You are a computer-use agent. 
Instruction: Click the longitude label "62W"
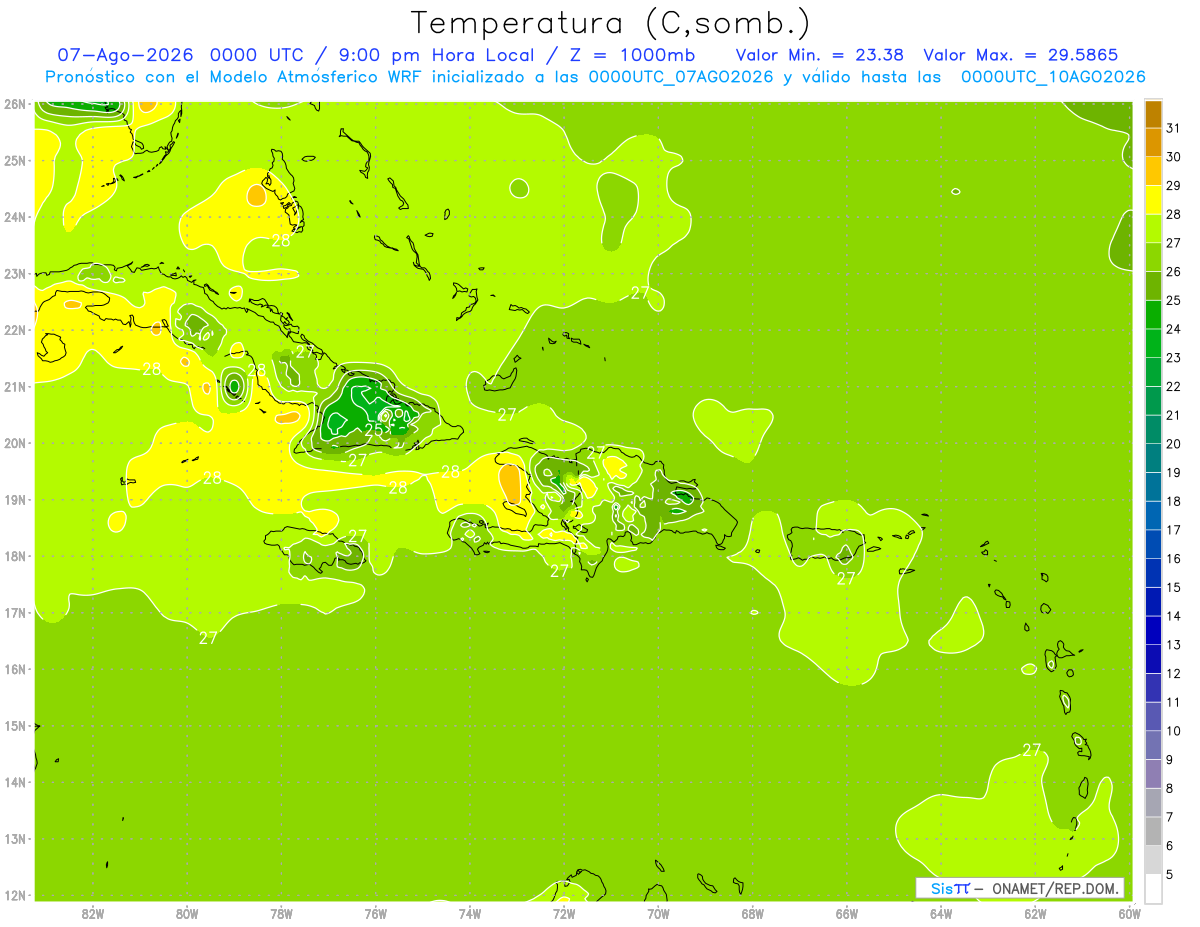(x=1036, y=913)
